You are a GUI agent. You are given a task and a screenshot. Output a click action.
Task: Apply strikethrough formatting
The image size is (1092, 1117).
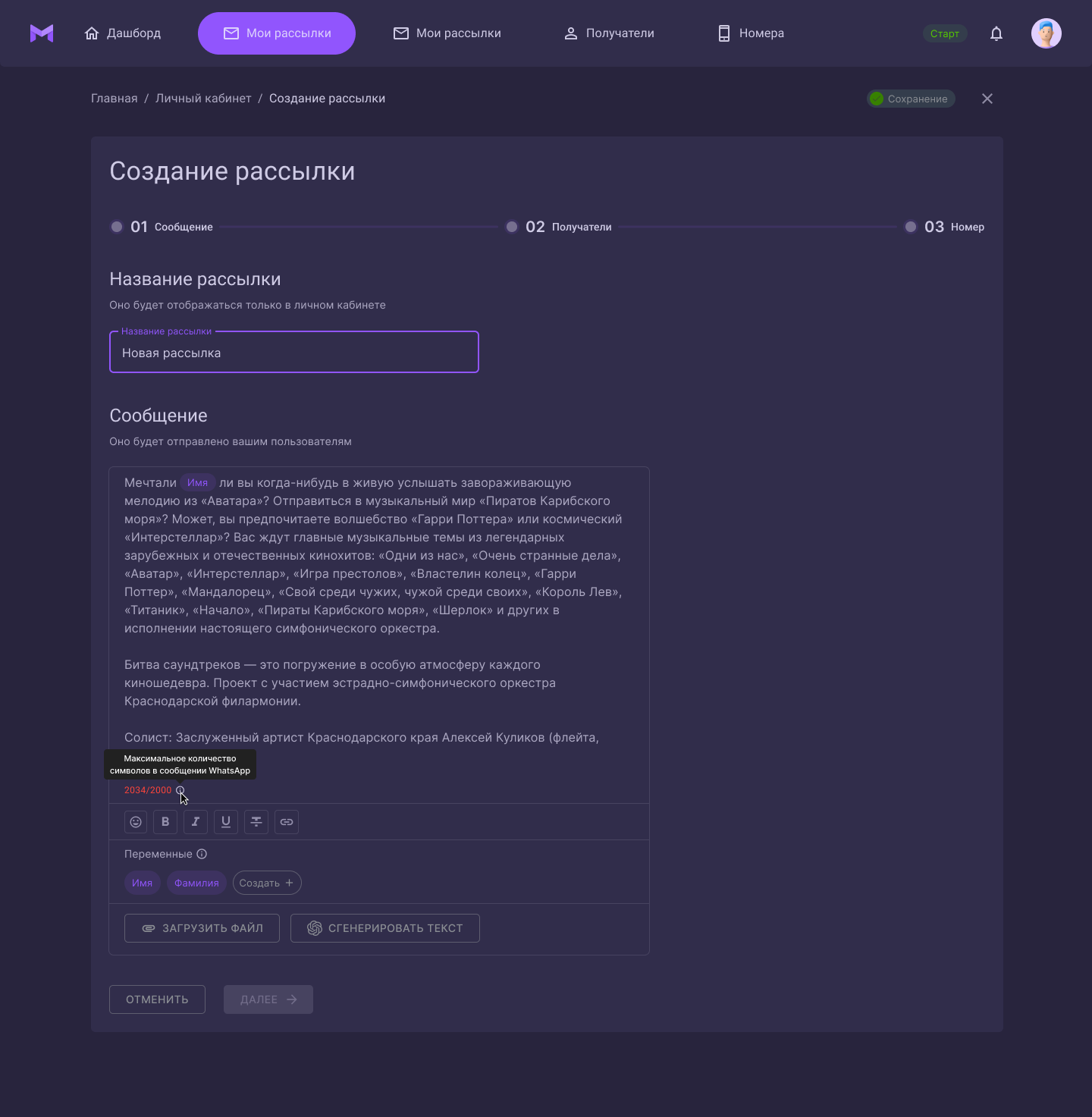(256, 822)
